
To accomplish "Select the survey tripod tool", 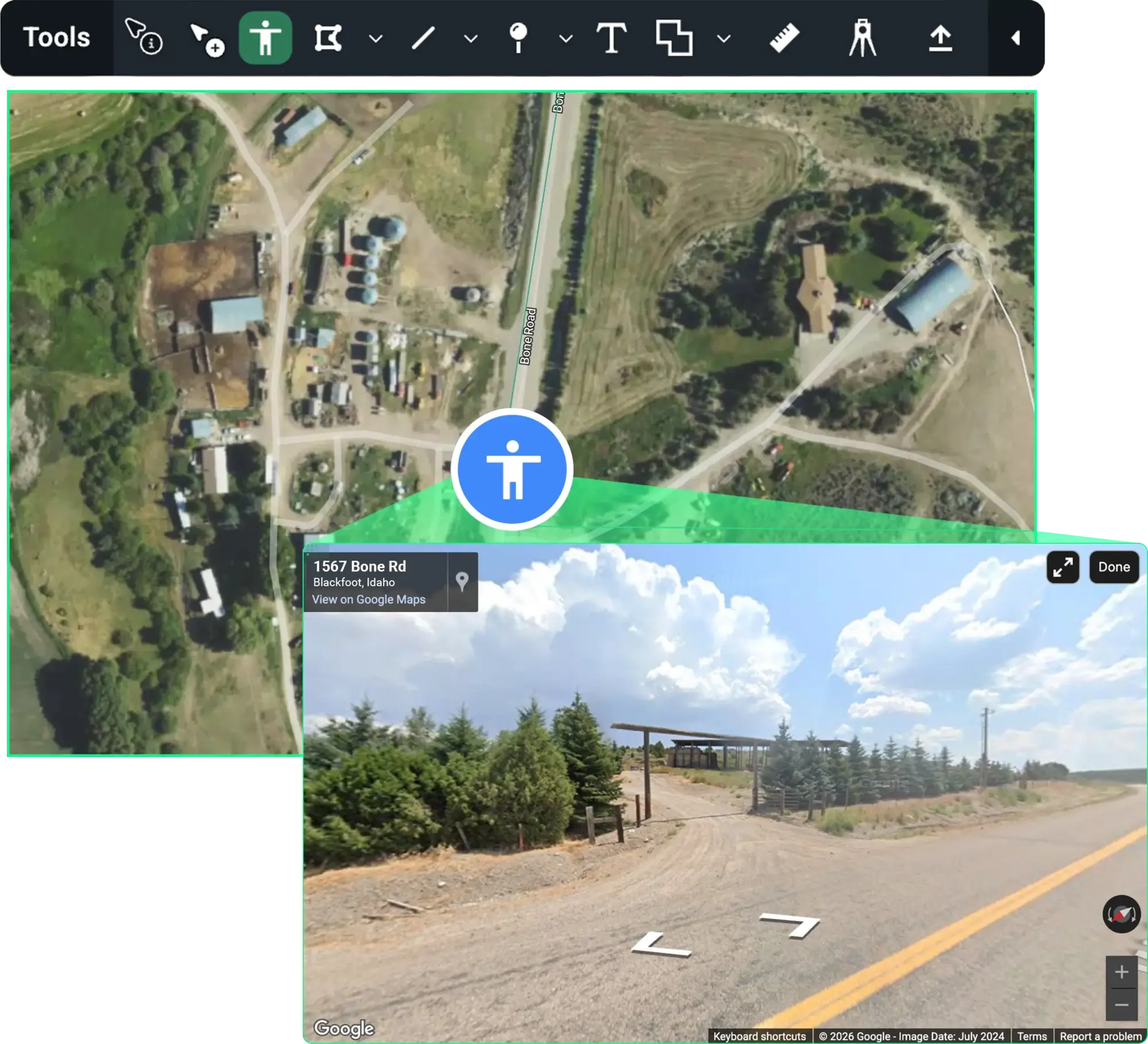I will (x=863, y=38).
